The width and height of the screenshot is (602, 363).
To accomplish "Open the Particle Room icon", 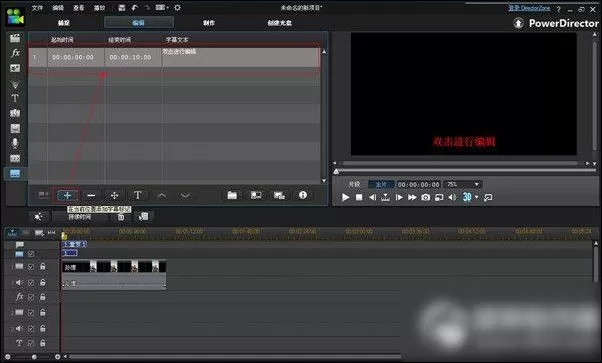I will (x=15, y=84).
